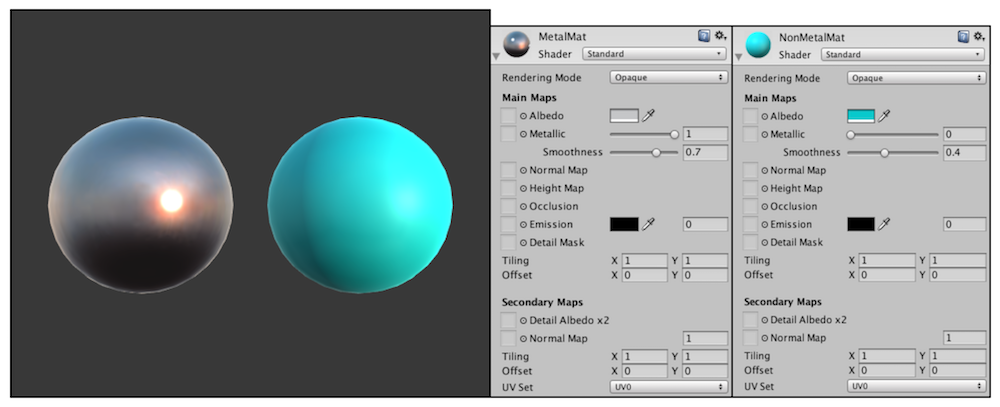The width and height of the screenshot is (1000, 407).
Task: Click MetalMat black Emission color swatch
Action: pos(624,225)
